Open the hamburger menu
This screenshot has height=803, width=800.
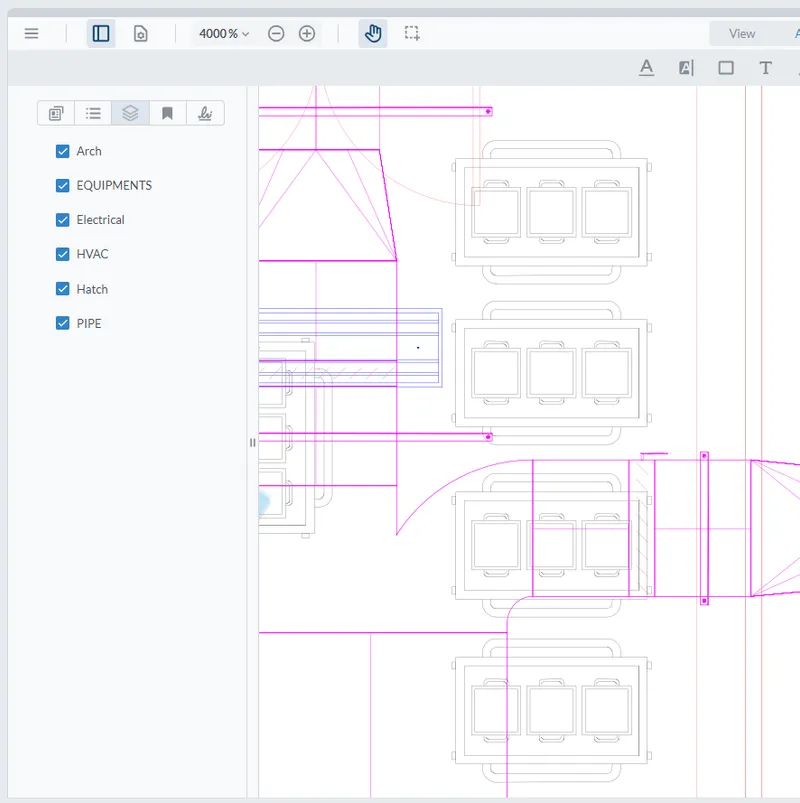pyautogui.click(x=31, y=34)
